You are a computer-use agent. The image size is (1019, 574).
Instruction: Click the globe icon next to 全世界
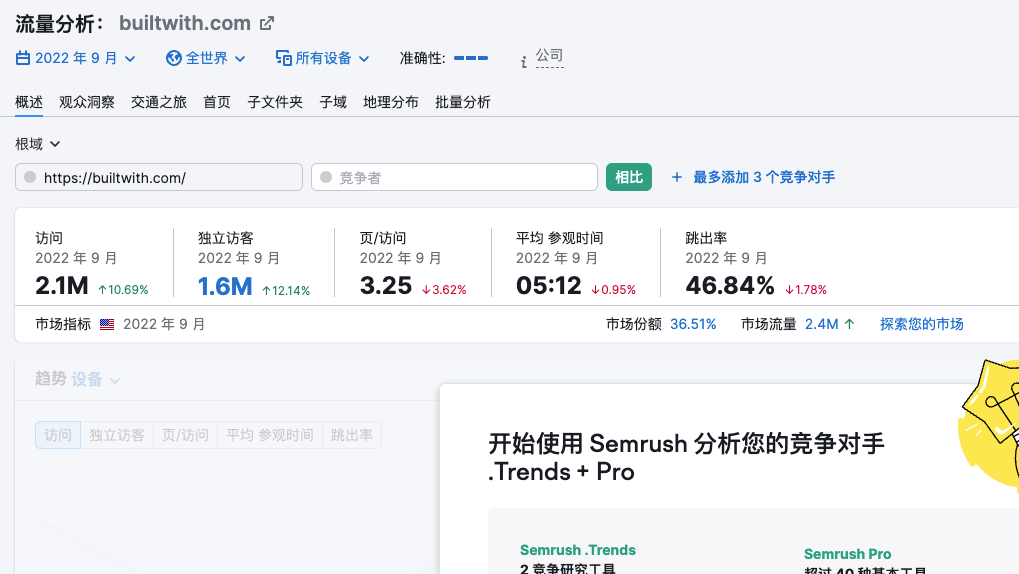pos(174,58)
